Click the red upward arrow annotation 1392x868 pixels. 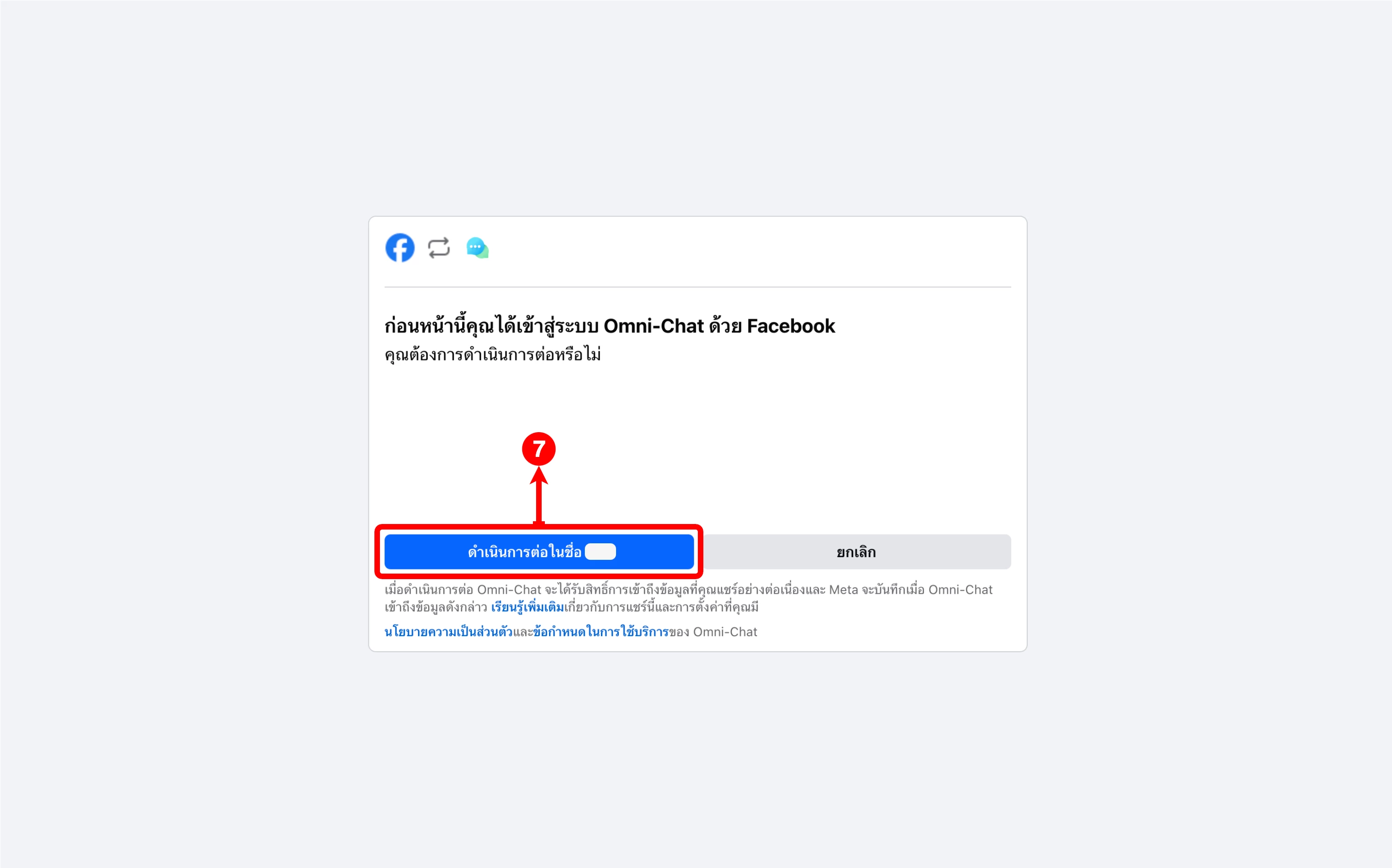(538, 496)
